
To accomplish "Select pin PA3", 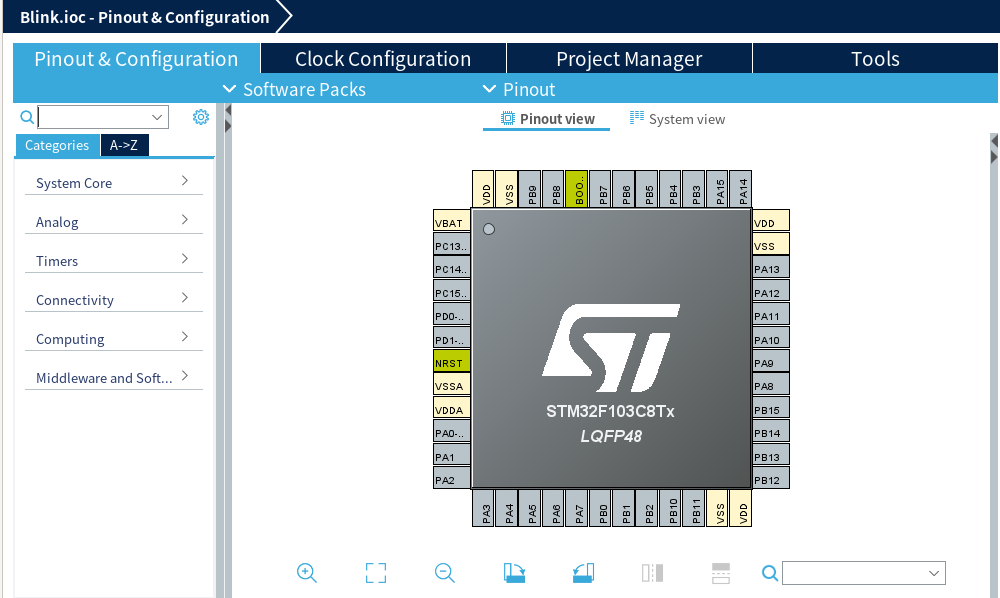I will [483, 509].
